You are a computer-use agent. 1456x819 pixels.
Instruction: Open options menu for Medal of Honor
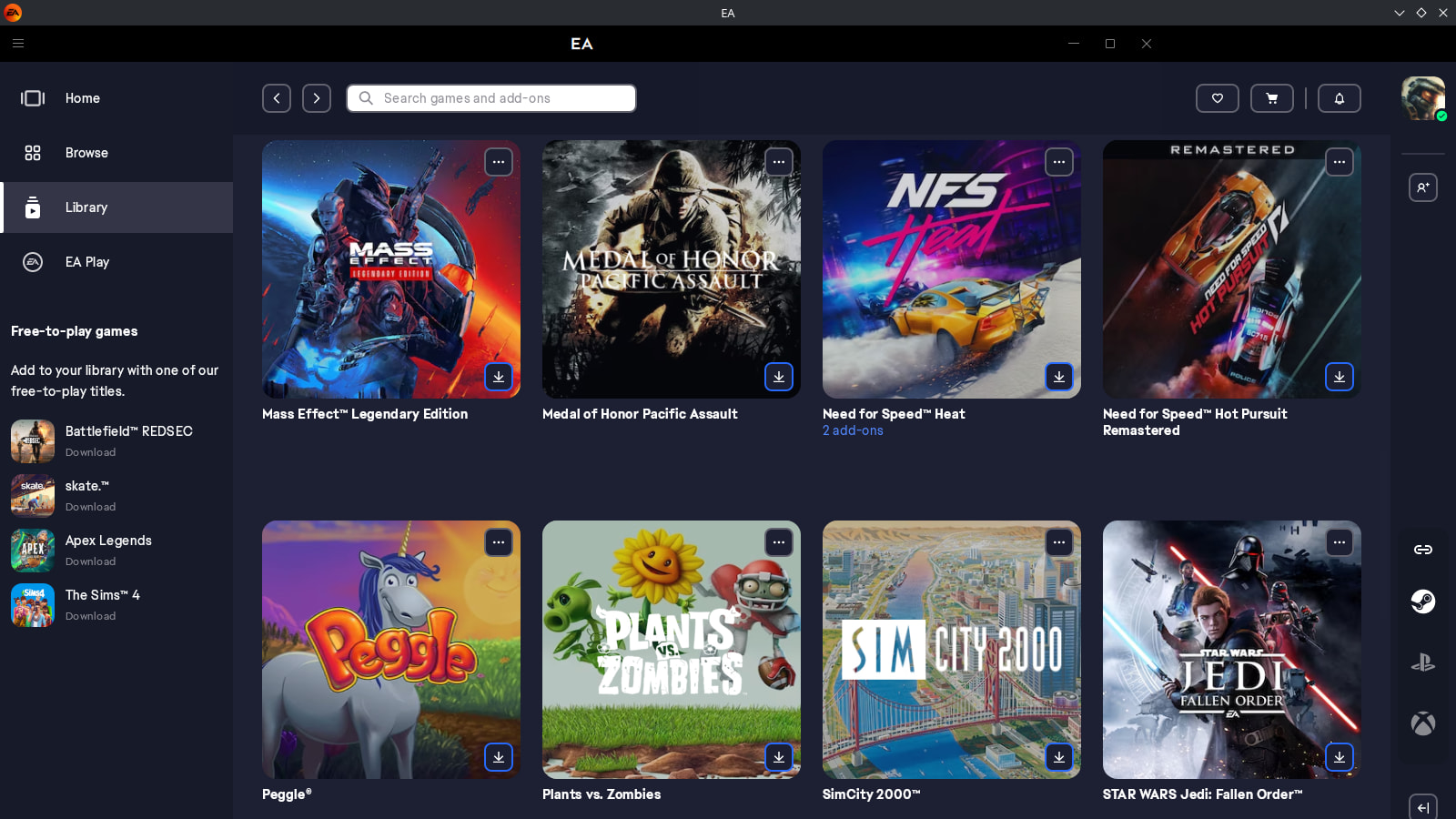(778, 162)
